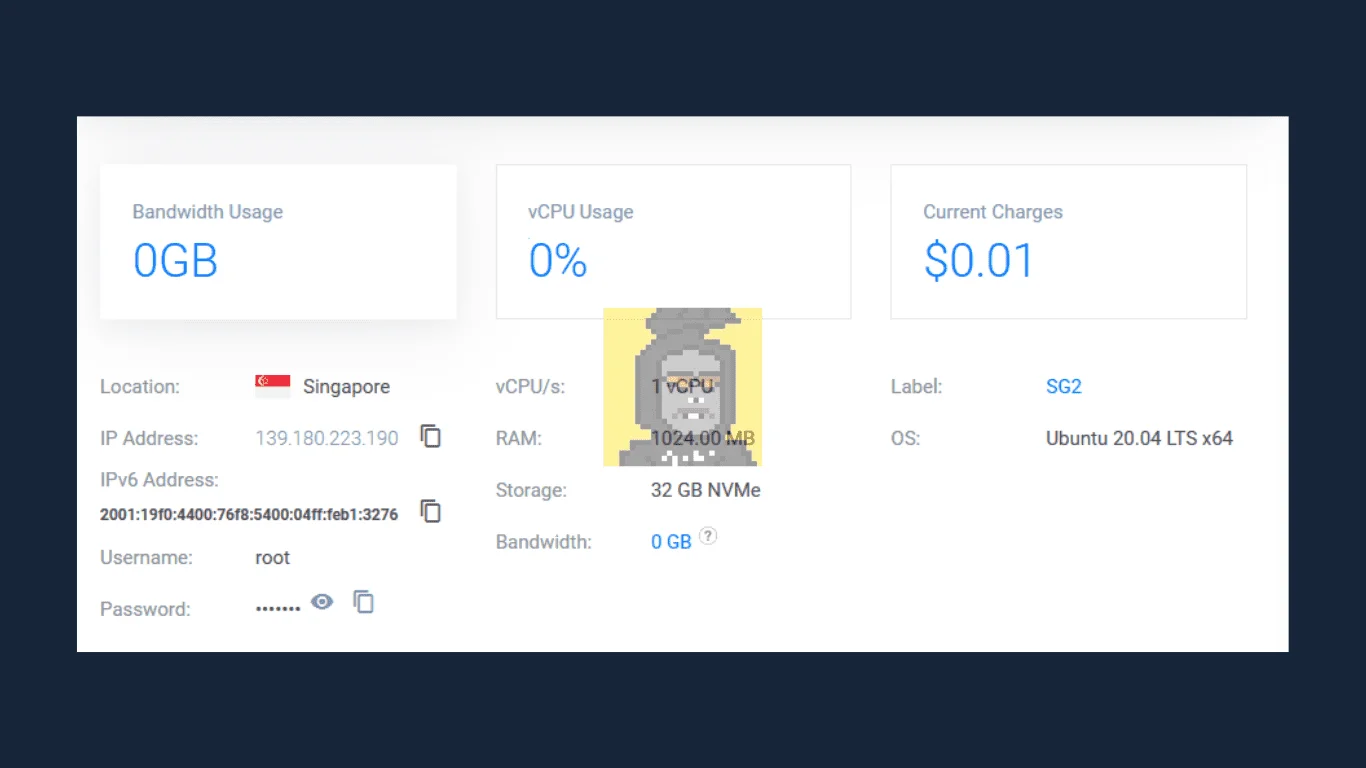Image resolution: width=1366 pixels, height=768 pixels.
Task: Click the Ubuntu 20.04 LTS x64 text
Action: point(1139,438)
